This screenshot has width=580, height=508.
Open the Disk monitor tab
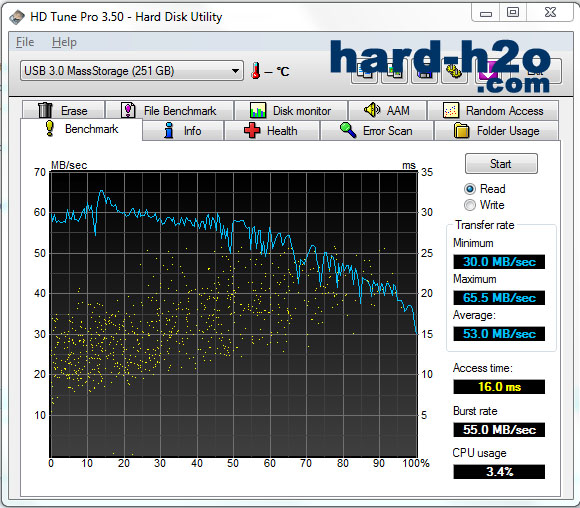[291, 110]
